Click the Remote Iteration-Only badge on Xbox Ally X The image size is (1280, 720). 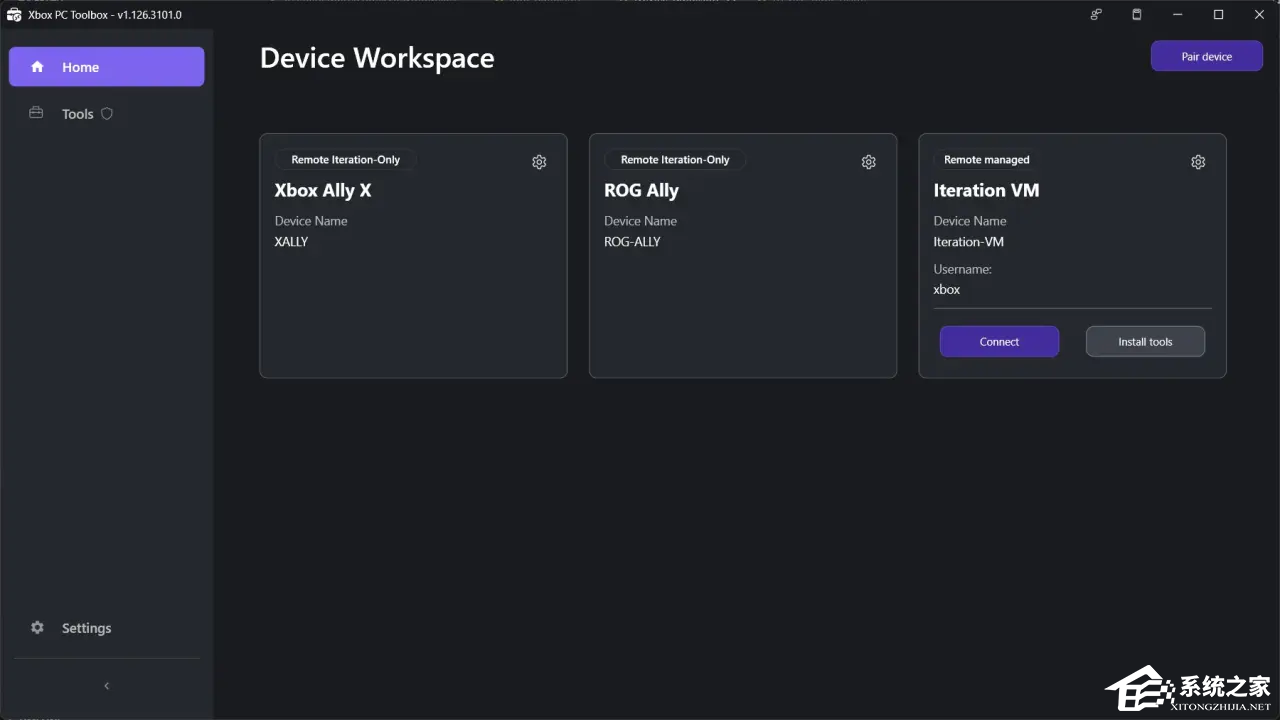(x=345, y=160)
